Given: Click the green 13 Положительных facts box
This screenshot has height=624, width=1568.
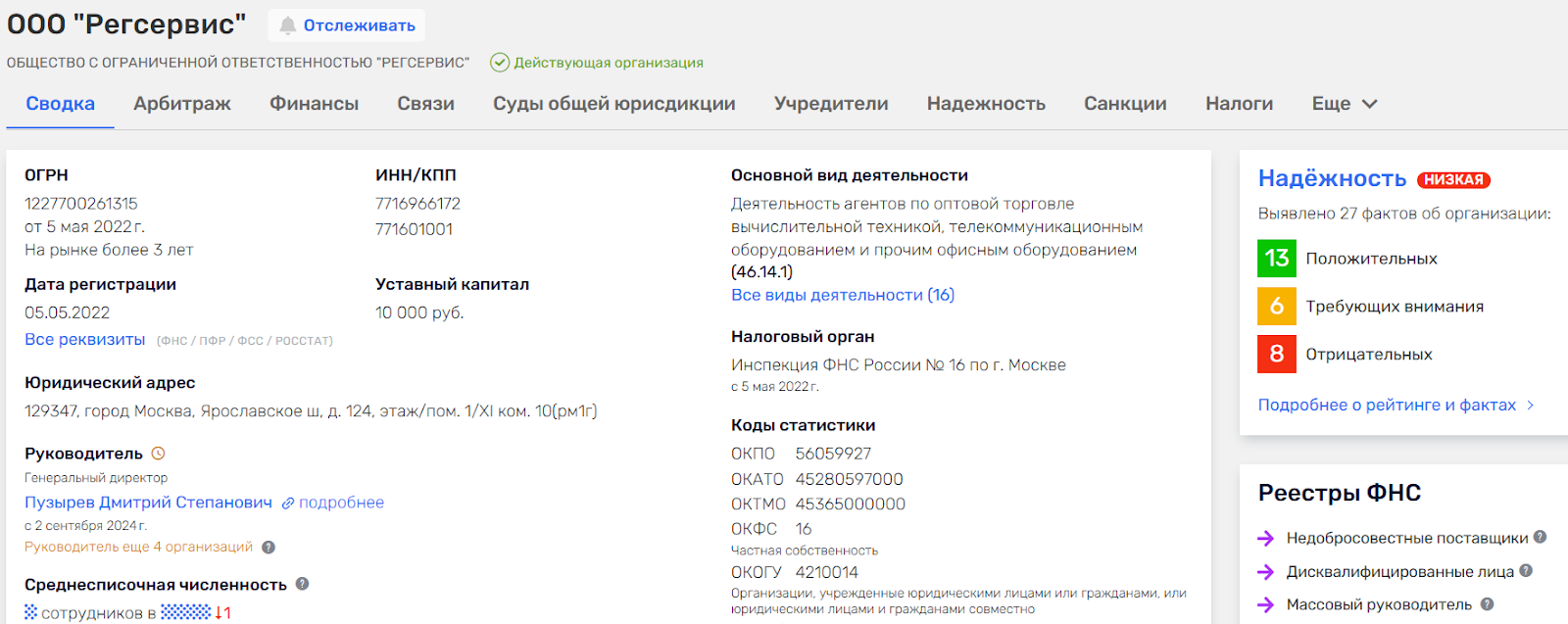Looking at the screenshot, I should point(1276,259).
